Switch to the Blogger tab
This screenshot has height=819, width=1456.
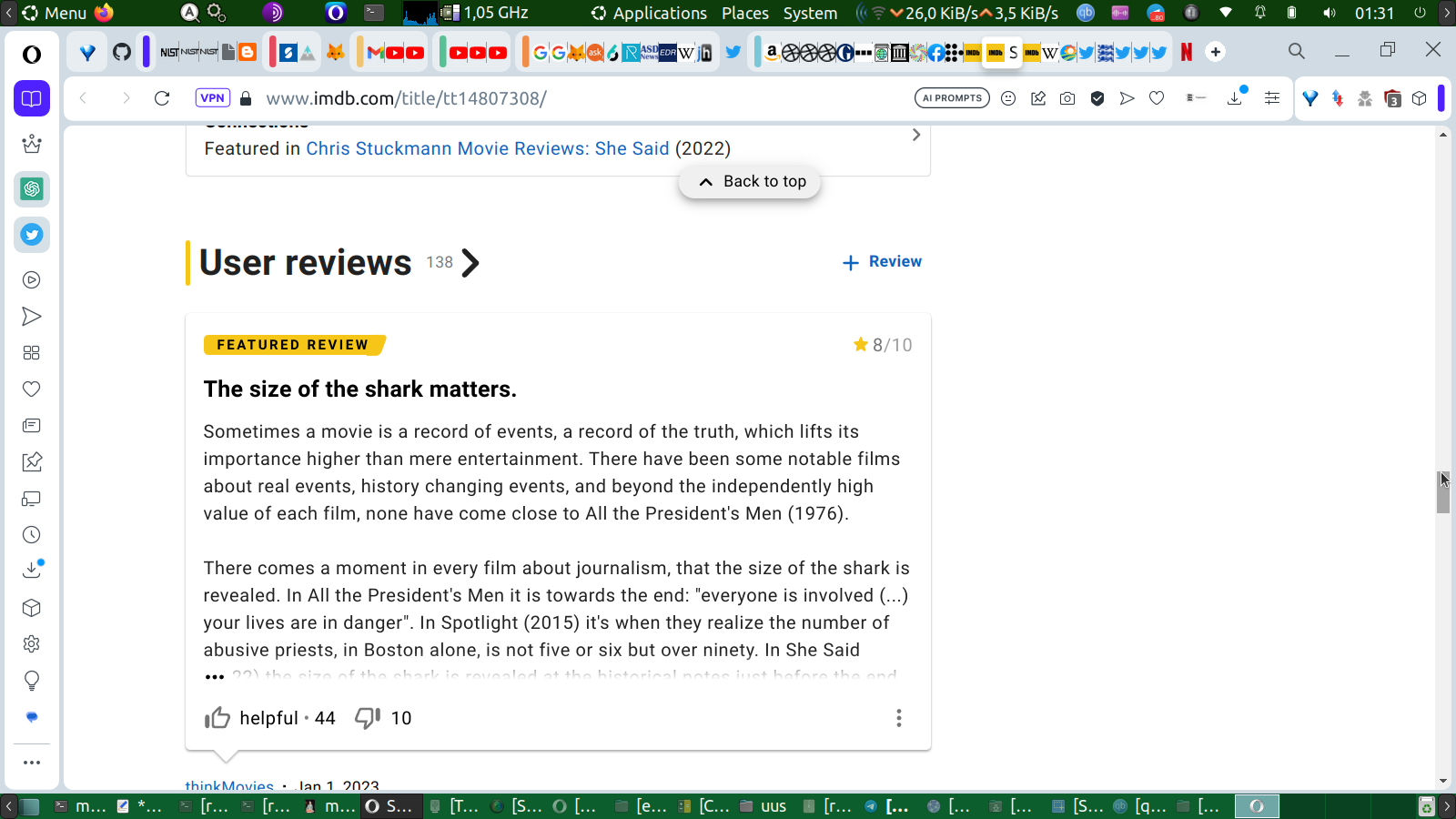[248, 52]
